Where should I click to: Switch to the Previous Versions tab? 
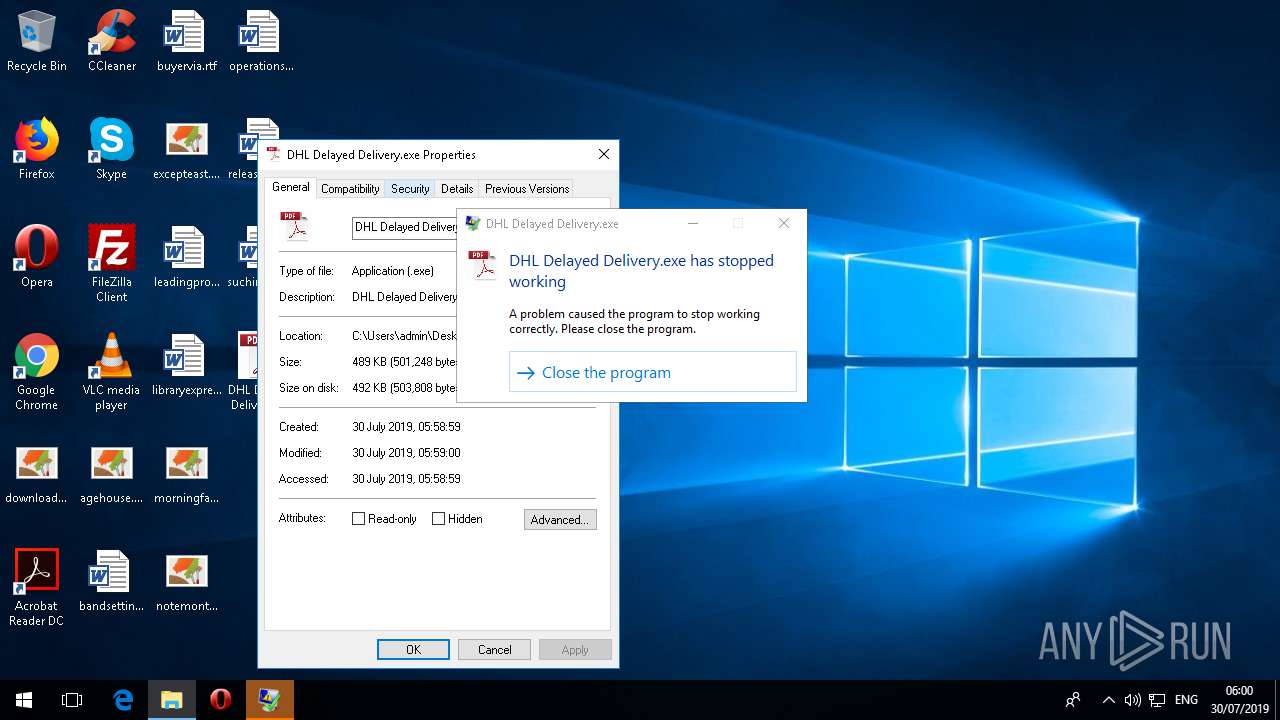[527, 188]
